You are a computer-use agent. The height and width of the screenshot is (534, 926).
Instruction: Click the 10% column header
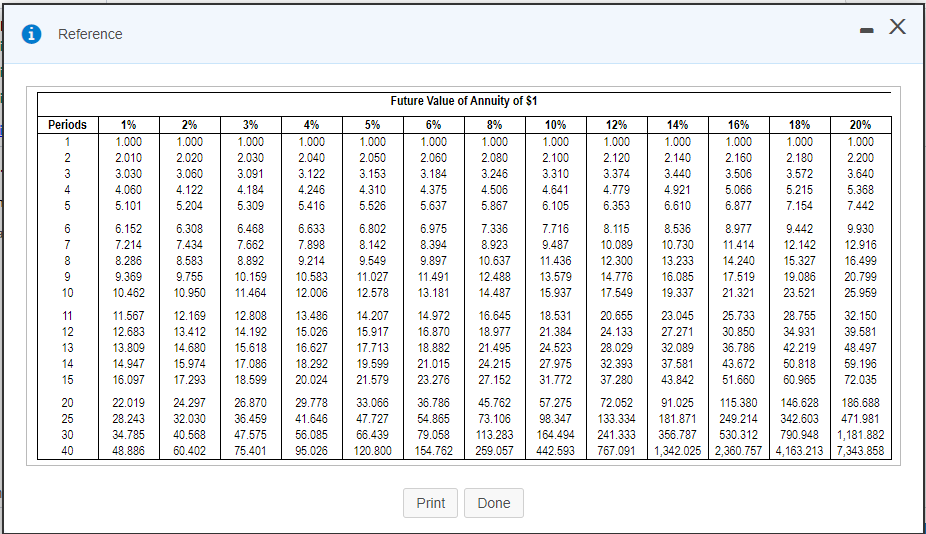[x=555, y=125]
